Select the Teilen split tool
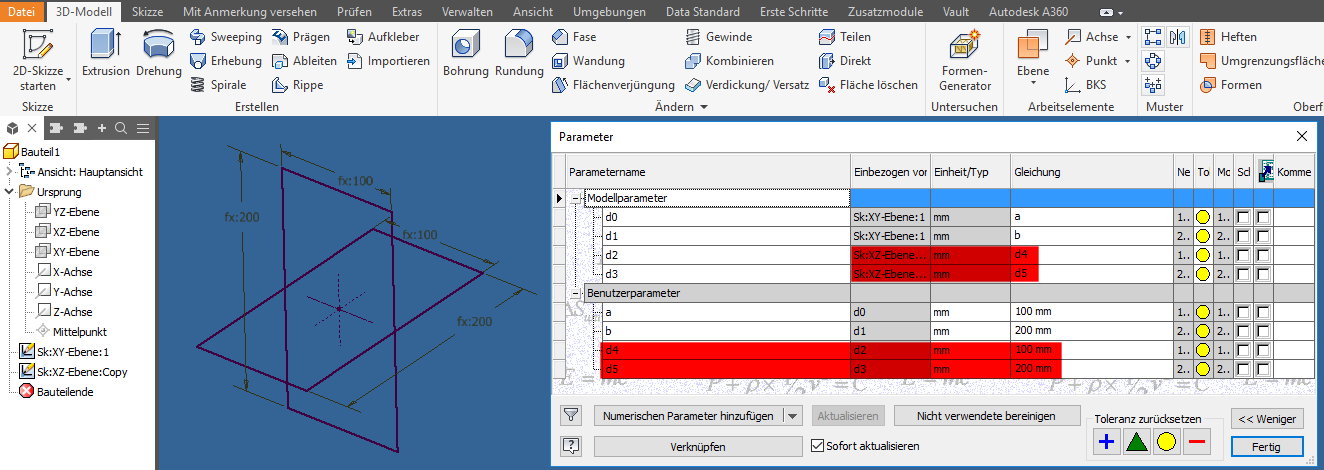The image size is (1324, 470). (x=845, y=37)
